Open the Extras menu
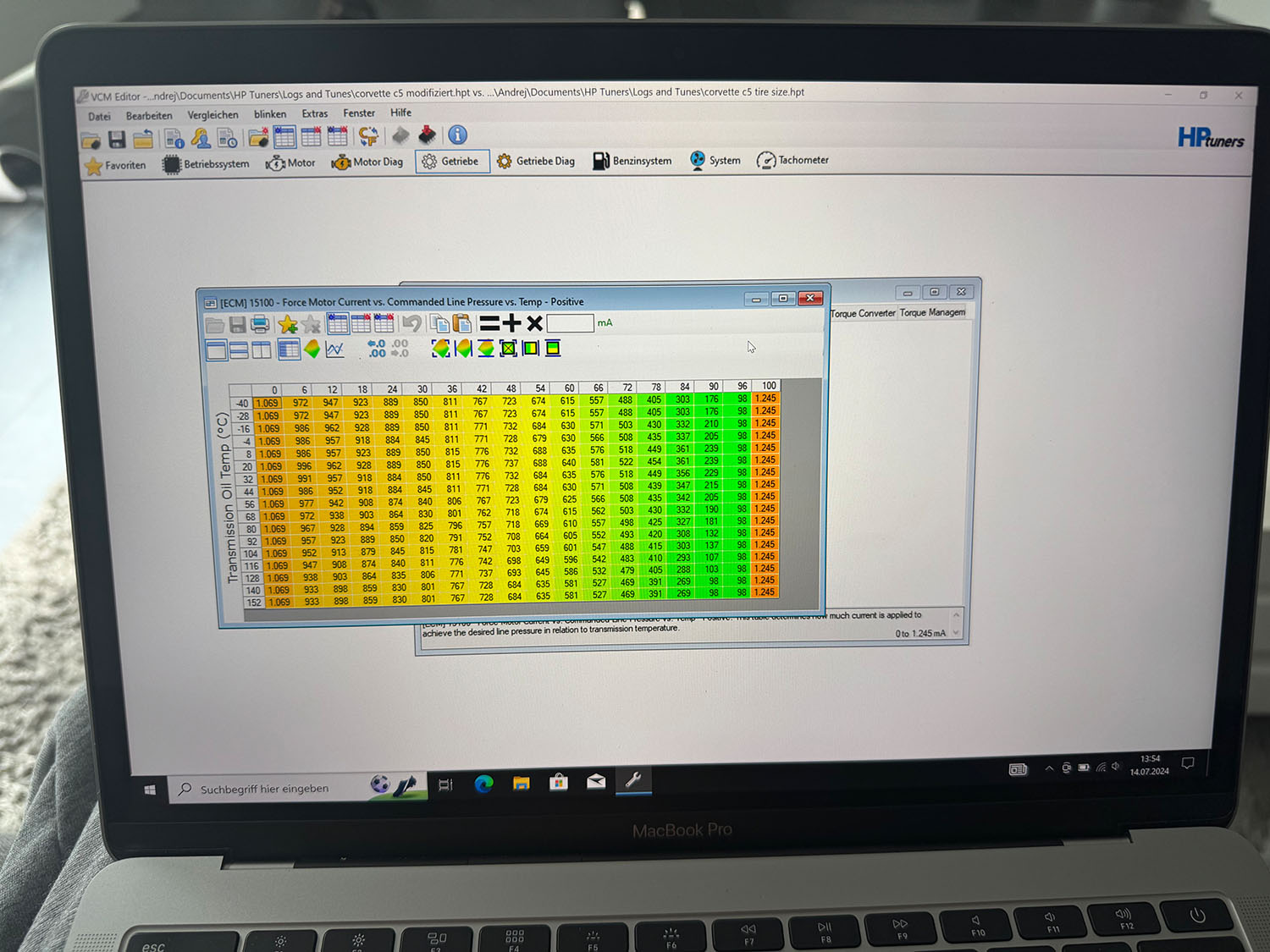The width and height of the screenshot is (1270, 952). pyautogui.click(x=314, y=113)
